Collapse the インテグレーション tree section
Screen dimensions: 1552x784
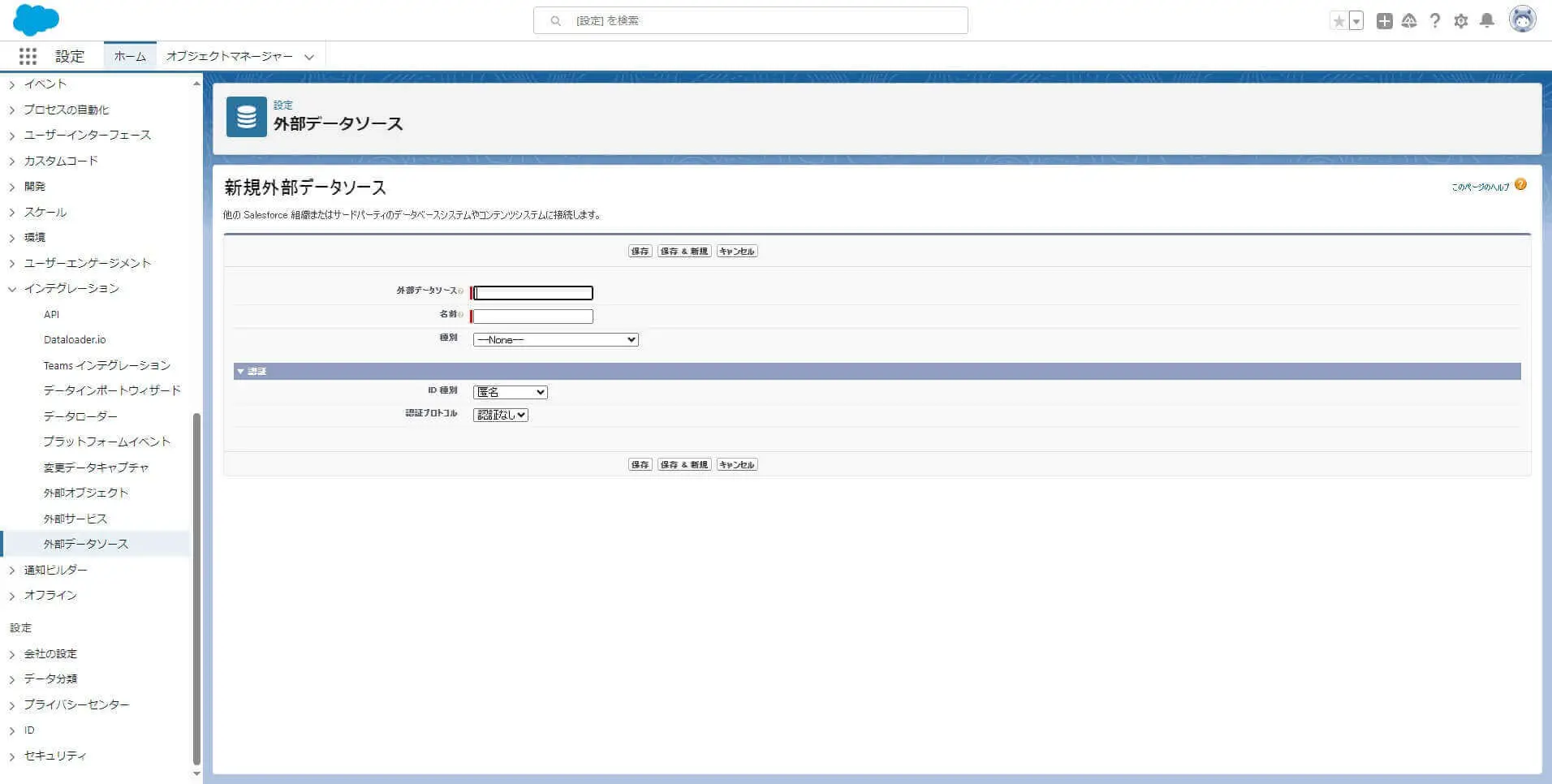click(11, 289)
